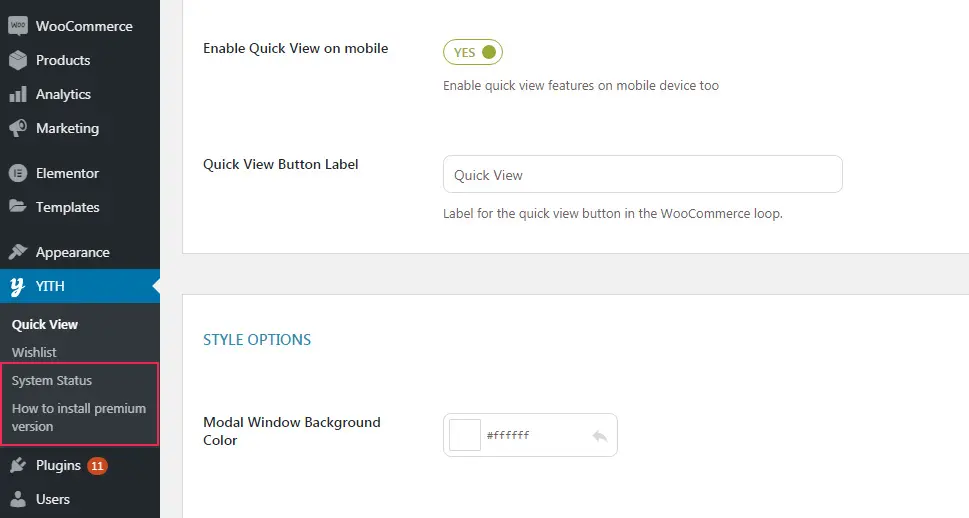
Task: Click the Plugins update count badge 11
Action: [97, 465]
